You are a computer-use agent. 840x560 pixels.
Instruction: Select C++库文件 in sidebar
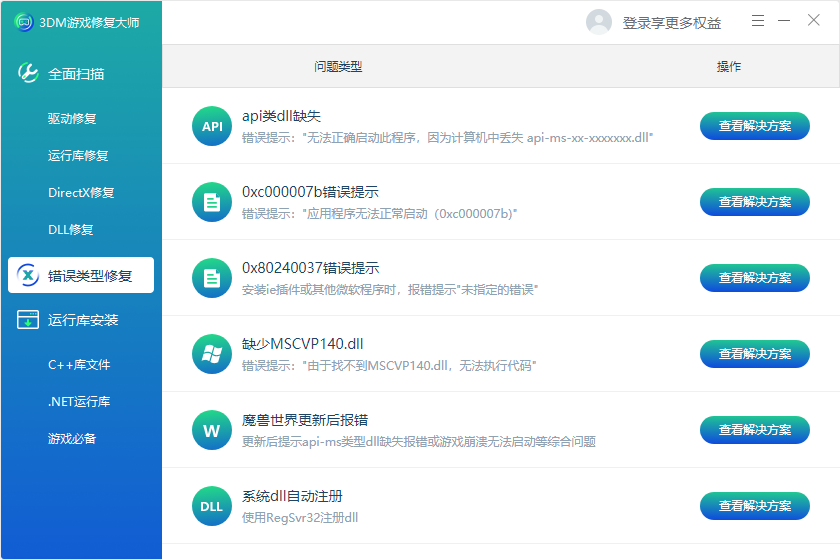[79, 364]
